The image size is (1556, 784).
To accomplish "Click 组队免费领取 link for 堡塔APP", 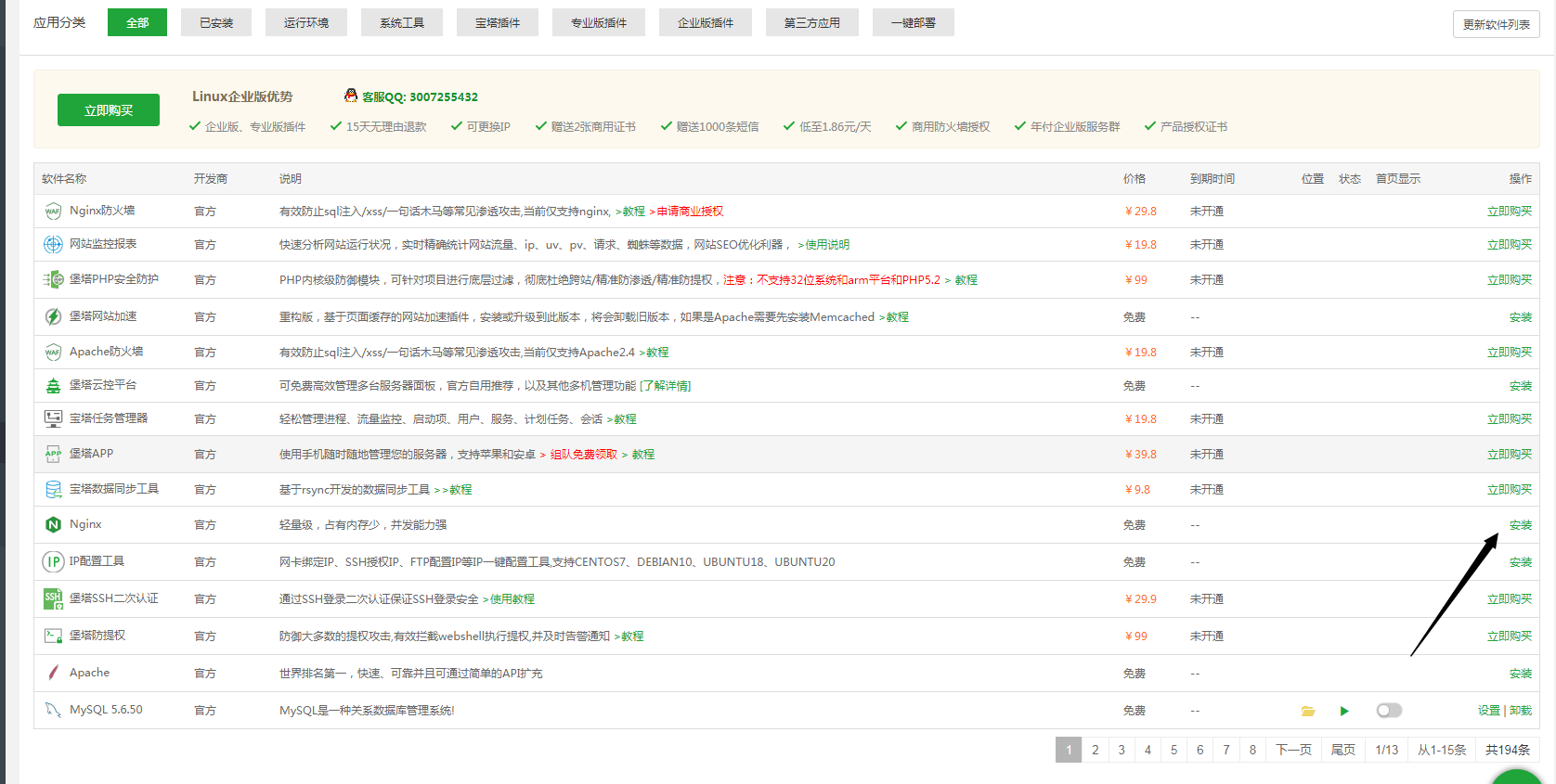I will tap(584, 455).
